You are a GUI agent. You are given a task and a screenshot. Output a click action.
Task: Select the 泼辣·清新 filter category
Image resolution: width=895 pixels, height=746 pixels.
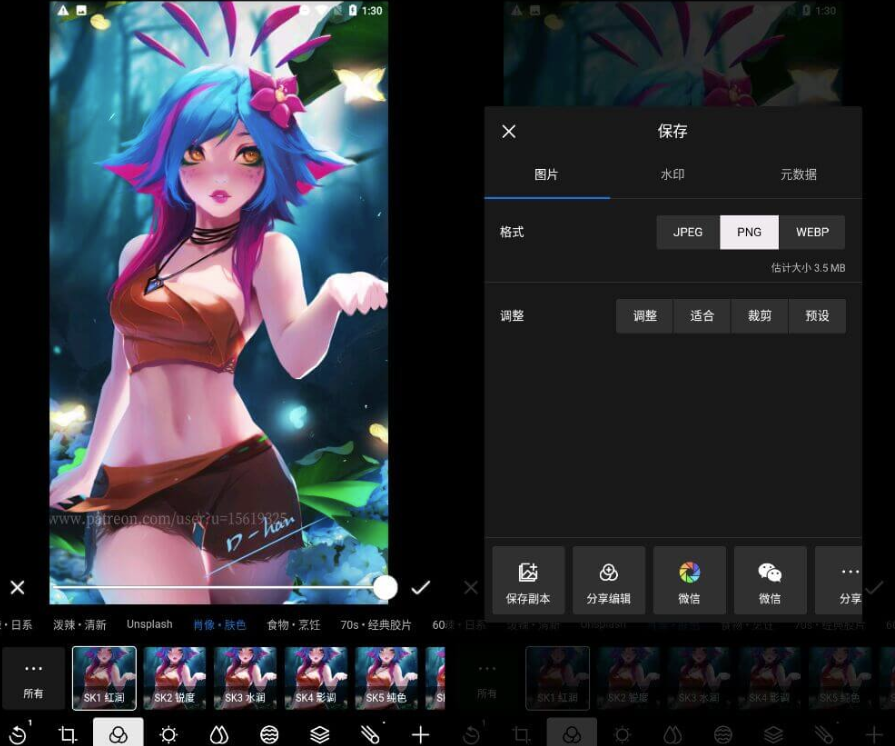pos(80,624)
